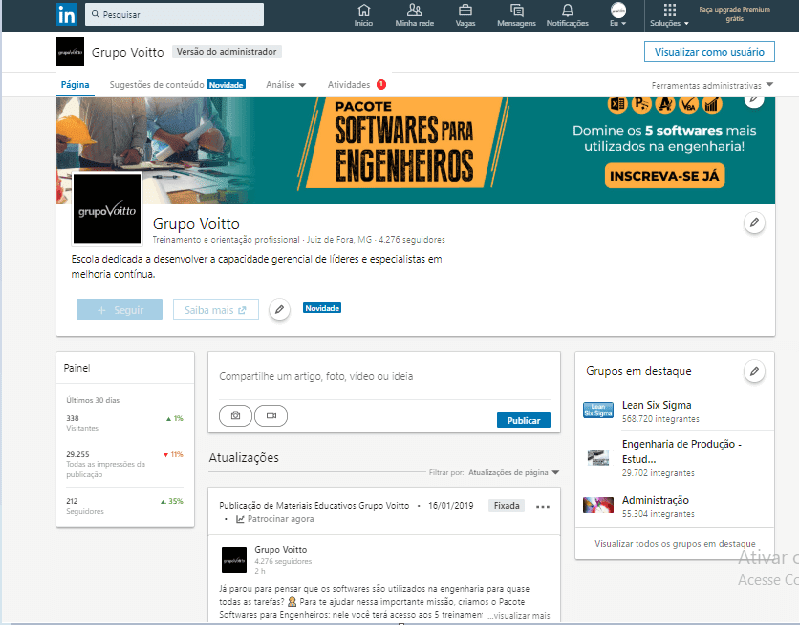The height and width of the screenshot is (625, 800).
Task: Click the VBA software icon in banner
Action: (x=688, y=105)
